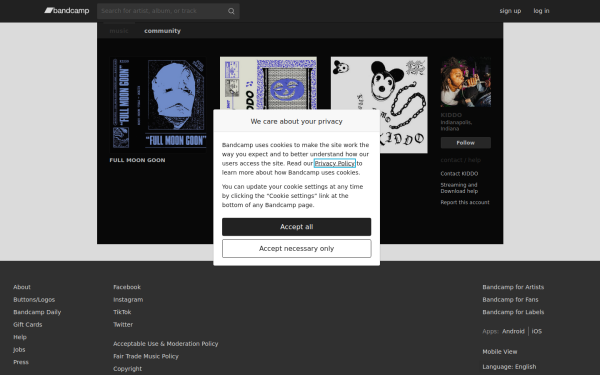Open Bandcamp for Fans
The height and width of the screenshot is (375, 600).
(510, 300)
